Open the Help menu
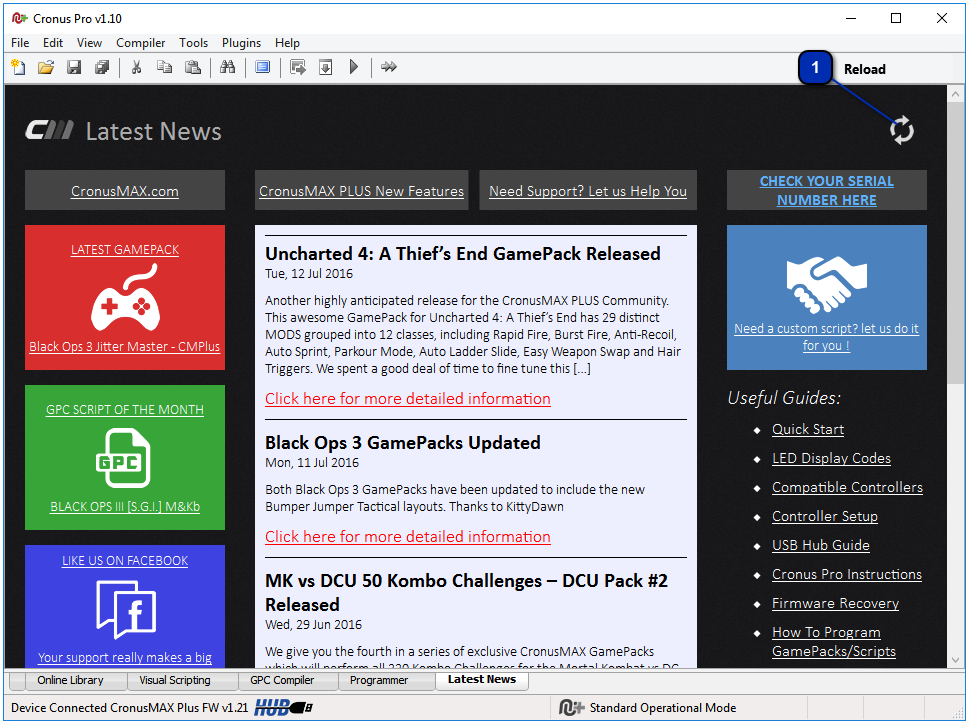This screenshot has width=969, height=724. [x=287, y=43]
